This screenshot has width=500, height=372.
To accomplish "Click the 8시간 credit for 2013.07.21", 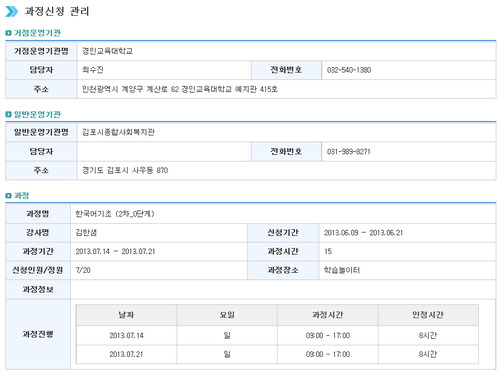I will [428, 354].
